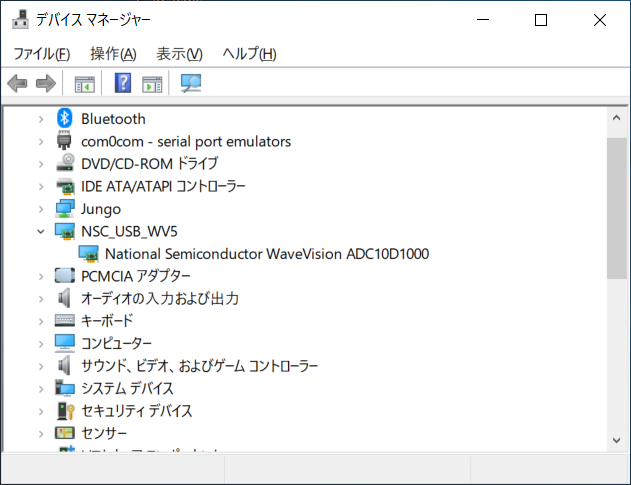Click the scrollbar up arrow
Screen dimensions: 631x485
pos(617,118)
